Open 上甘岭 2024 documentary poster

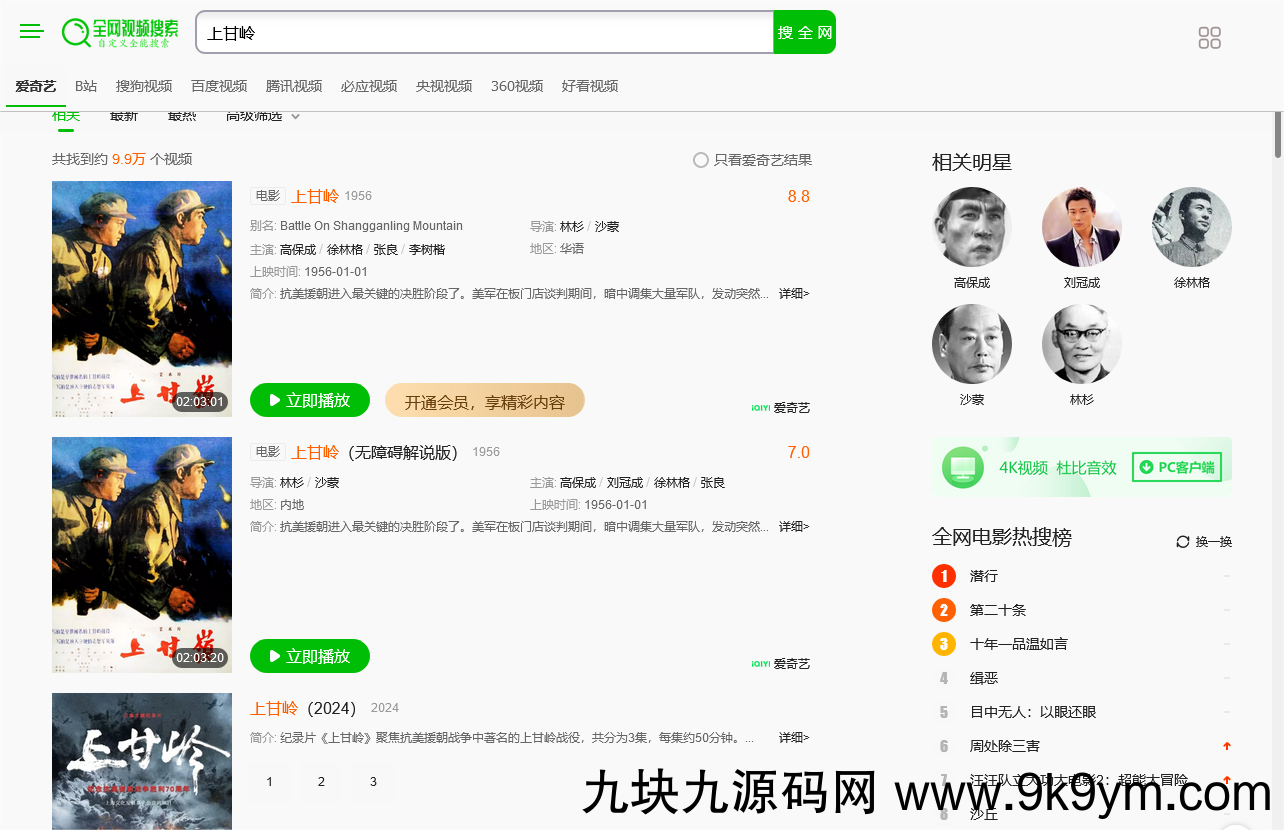coord(142,761)
